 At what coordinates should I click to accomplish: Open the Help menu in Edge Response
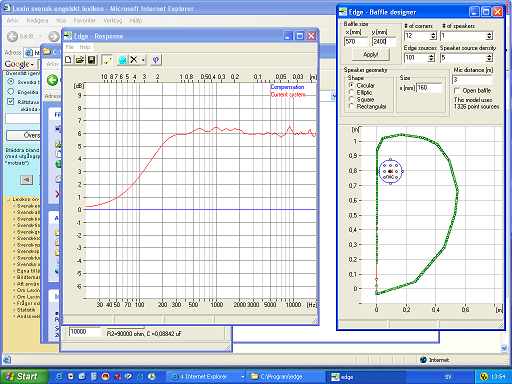[85, 47]
